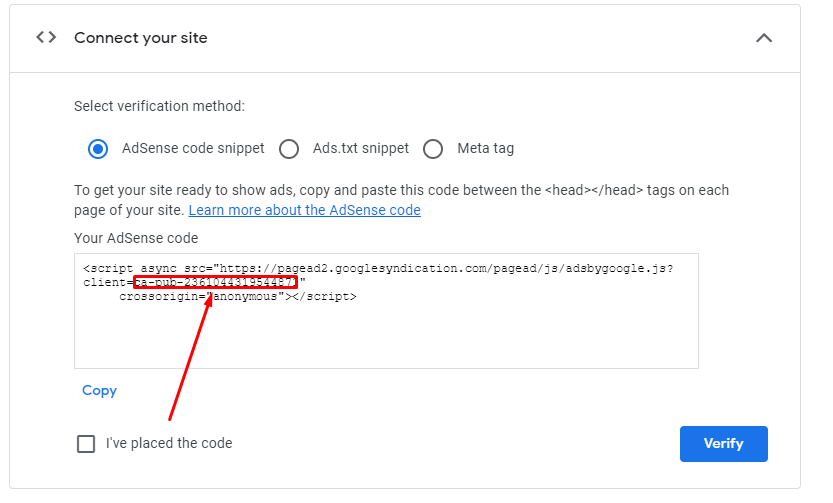Image resolution: width=833 pixels, height=503 pixels.
Task: Click the Your AdSense code label
Action: point(136,238)
